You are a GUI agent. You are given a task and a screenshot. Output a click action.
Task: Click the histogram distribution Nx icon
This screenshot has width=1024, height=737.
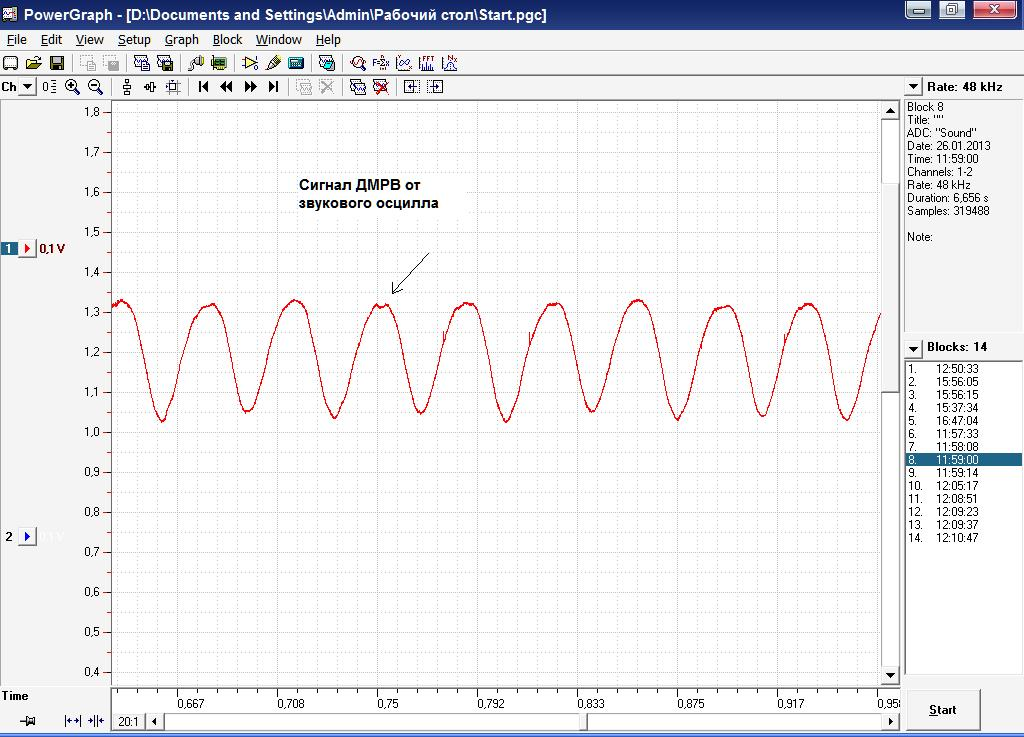pos(450,63)
